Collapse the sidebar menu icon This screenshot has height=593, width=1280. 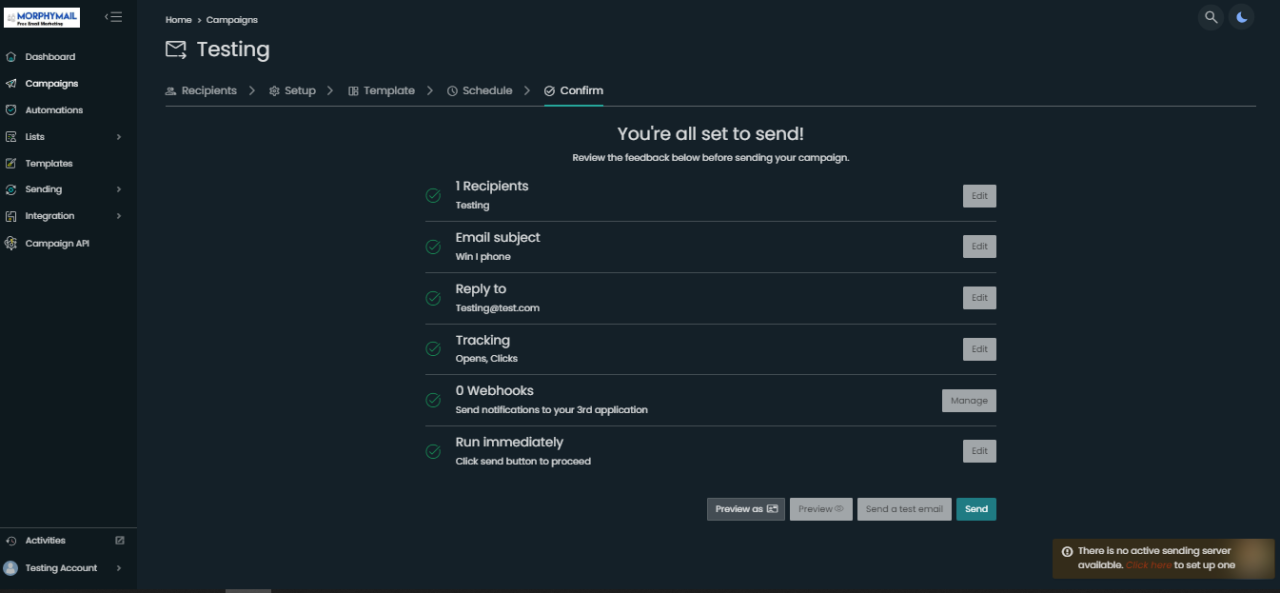tap(113, 17)
